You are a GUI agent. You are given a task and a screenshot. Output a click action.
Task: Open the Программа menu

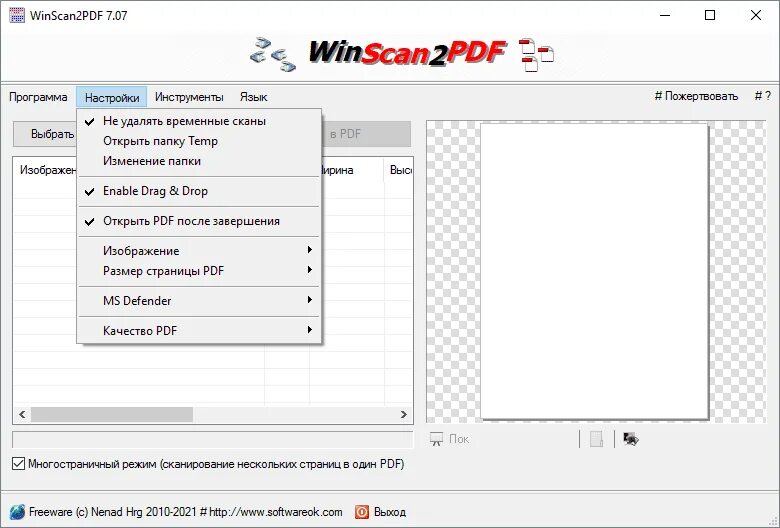(38, 97)
